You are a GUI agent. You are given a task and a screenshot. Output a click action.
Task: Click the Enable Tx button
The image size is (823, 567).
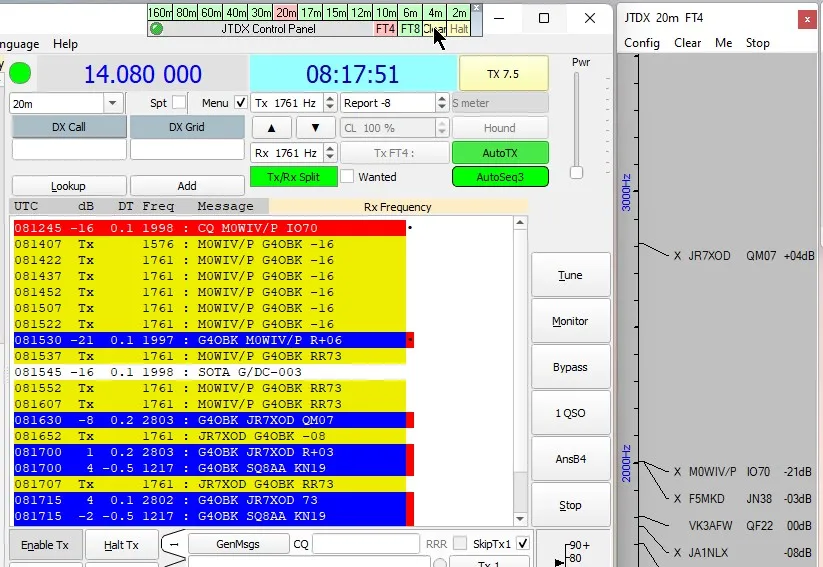coord(45,545)
